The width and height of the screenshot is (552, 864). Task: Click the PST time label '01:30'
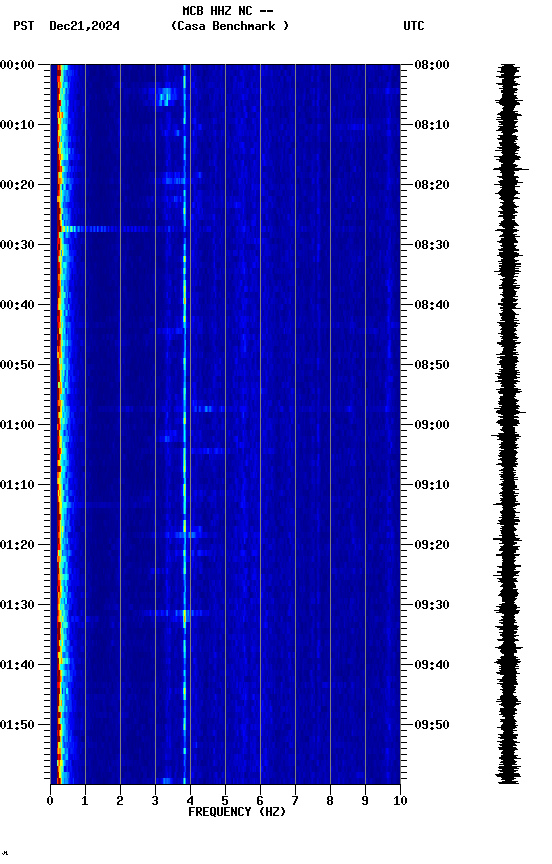pyautogui.click(x=17, y=606)
